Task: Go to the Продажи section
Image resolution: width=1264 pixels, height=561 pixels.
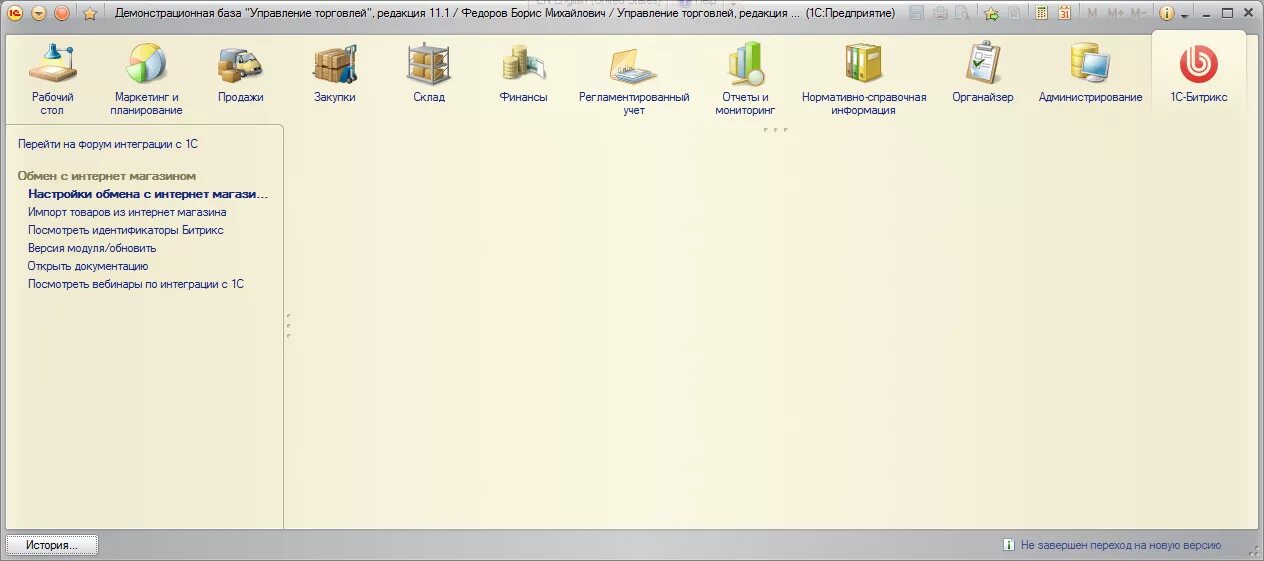Action: click(240, 74)
